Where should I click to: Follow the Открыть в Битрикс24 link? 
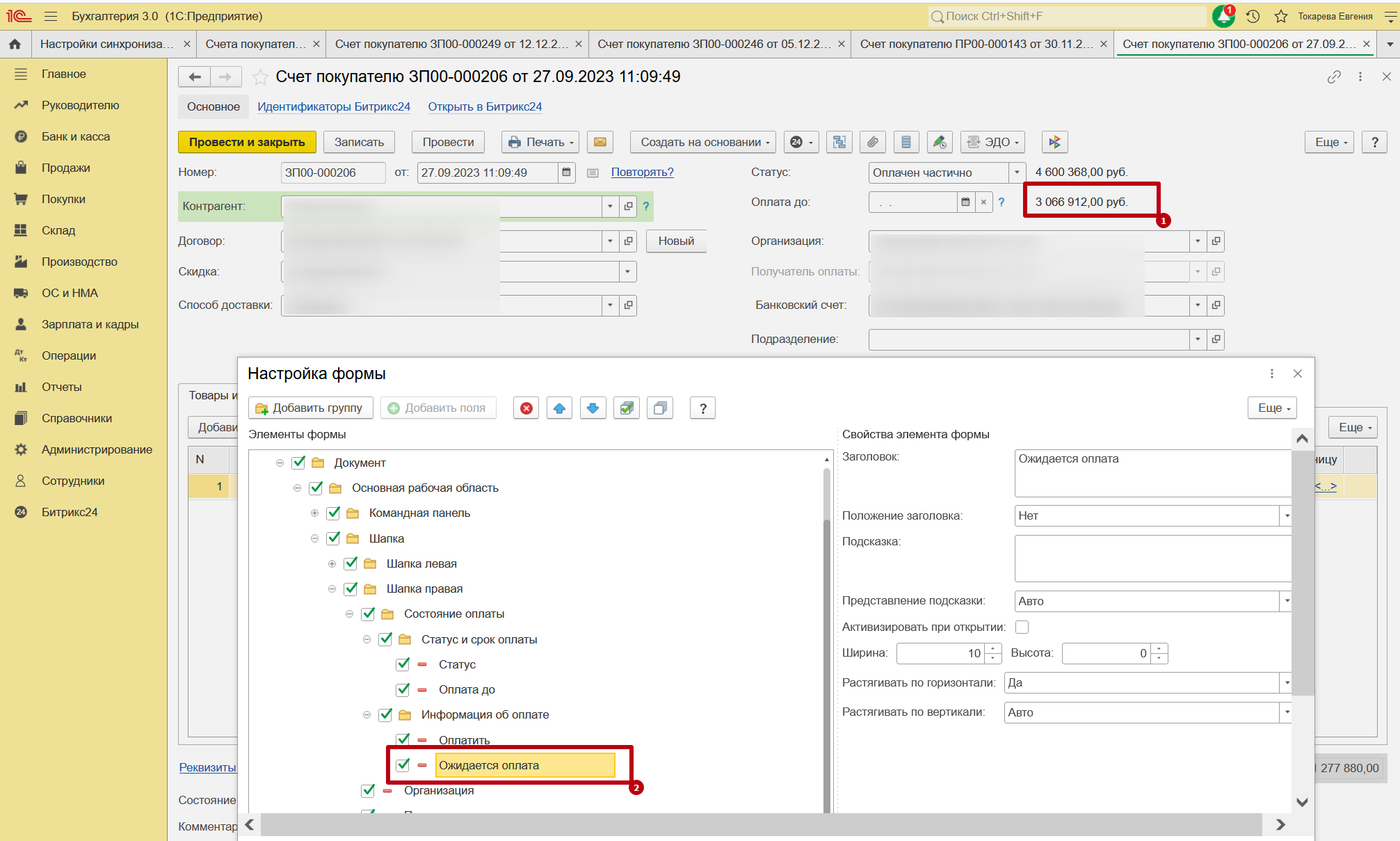pos(485,106)
